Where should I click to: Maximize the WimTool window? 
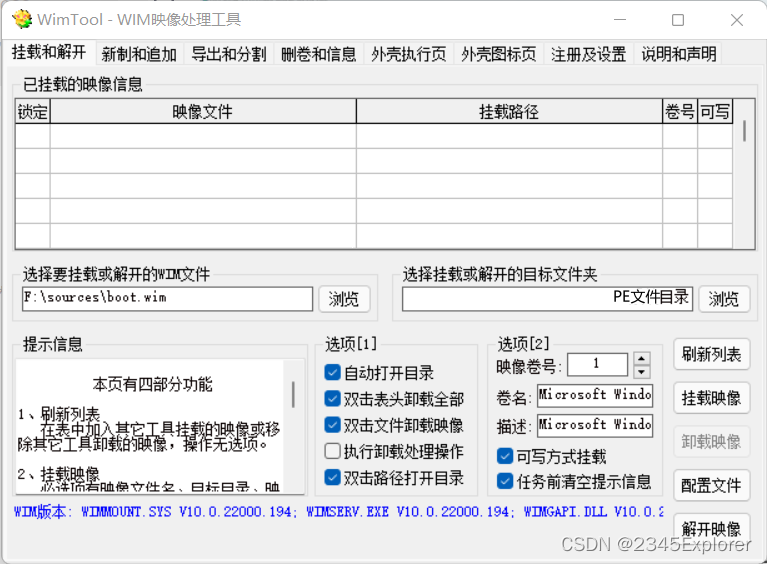pos(678,20)
